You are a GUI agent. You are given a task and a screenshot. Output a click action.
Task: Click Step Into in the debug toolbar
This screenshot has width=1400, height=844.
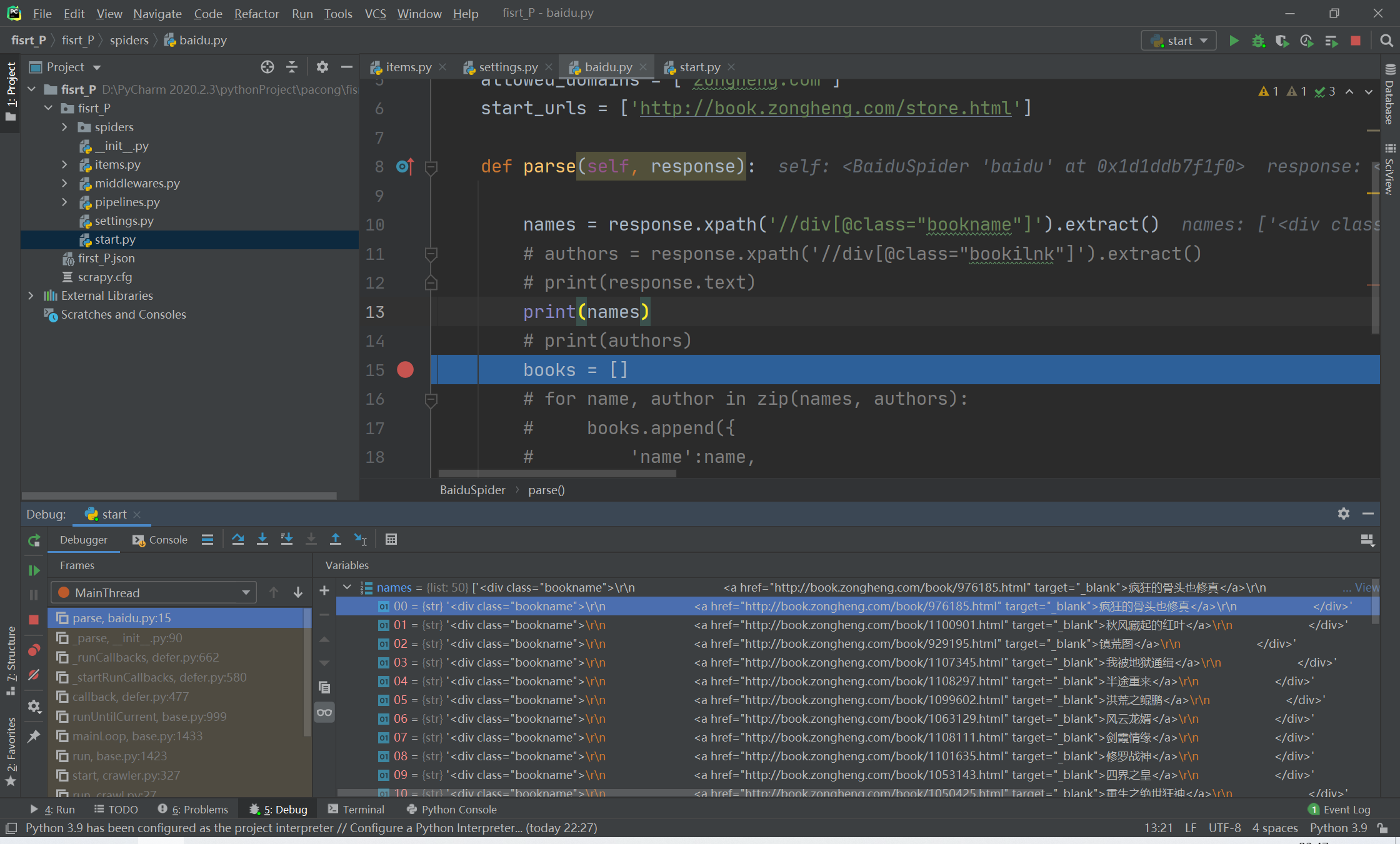[x=262, y=539]
